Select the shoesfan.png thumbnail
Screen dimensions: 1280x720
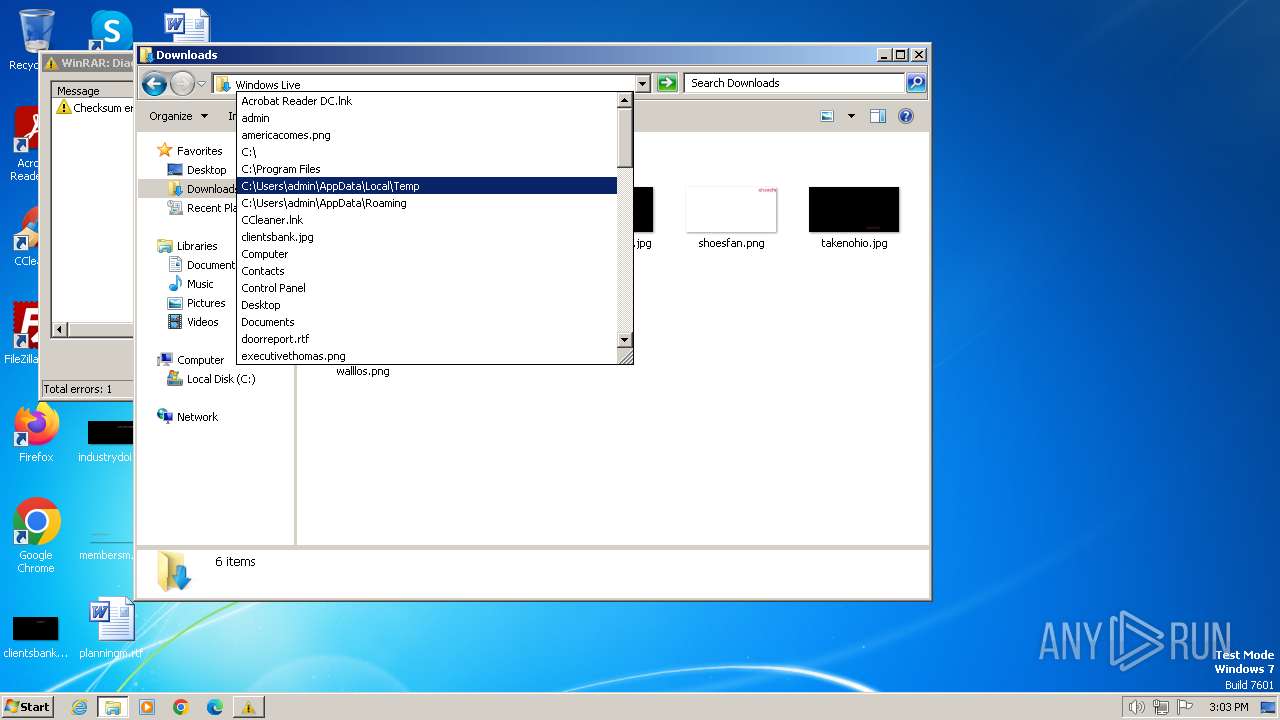[731, 209]
